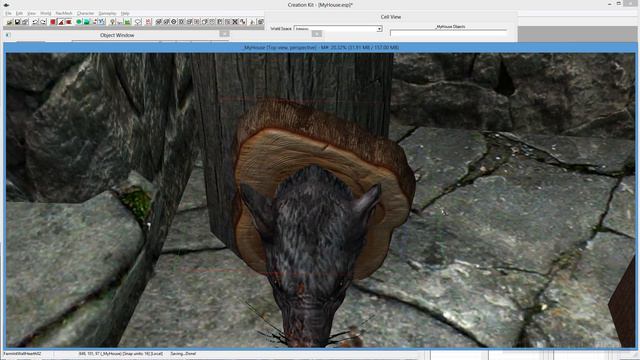This screenshot has height=360, width=640.
Task: Click the black X toolbar icon
Action: 235,22
